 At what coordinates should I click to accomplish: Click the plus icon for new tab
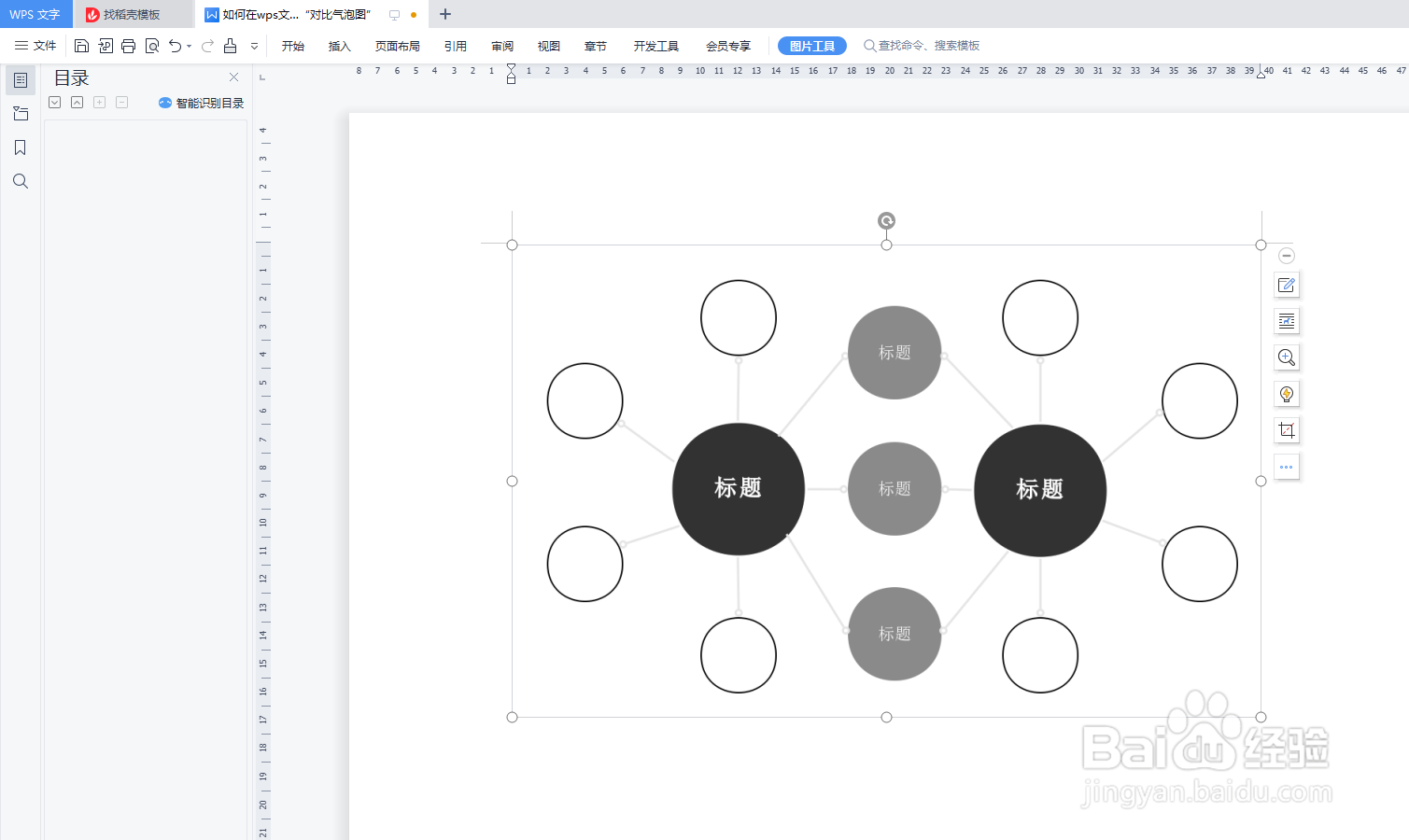coord(445,14)
